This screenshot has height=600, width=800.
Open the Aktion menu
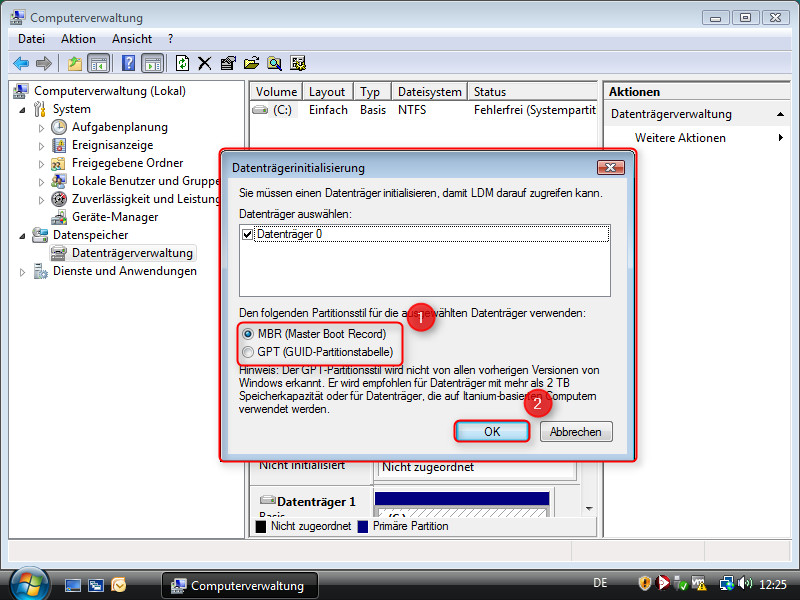(x=78, y=39)
